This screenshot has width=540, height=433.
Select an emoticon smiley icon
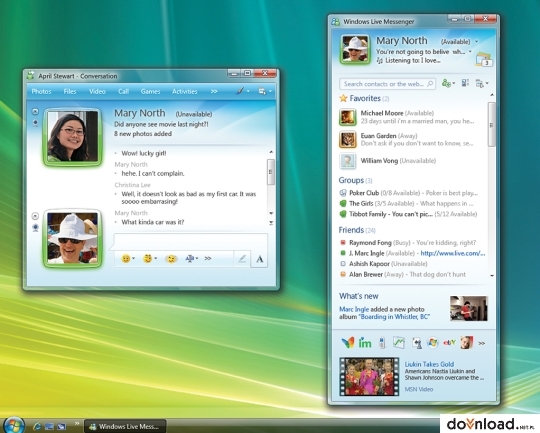coord(126,258)
